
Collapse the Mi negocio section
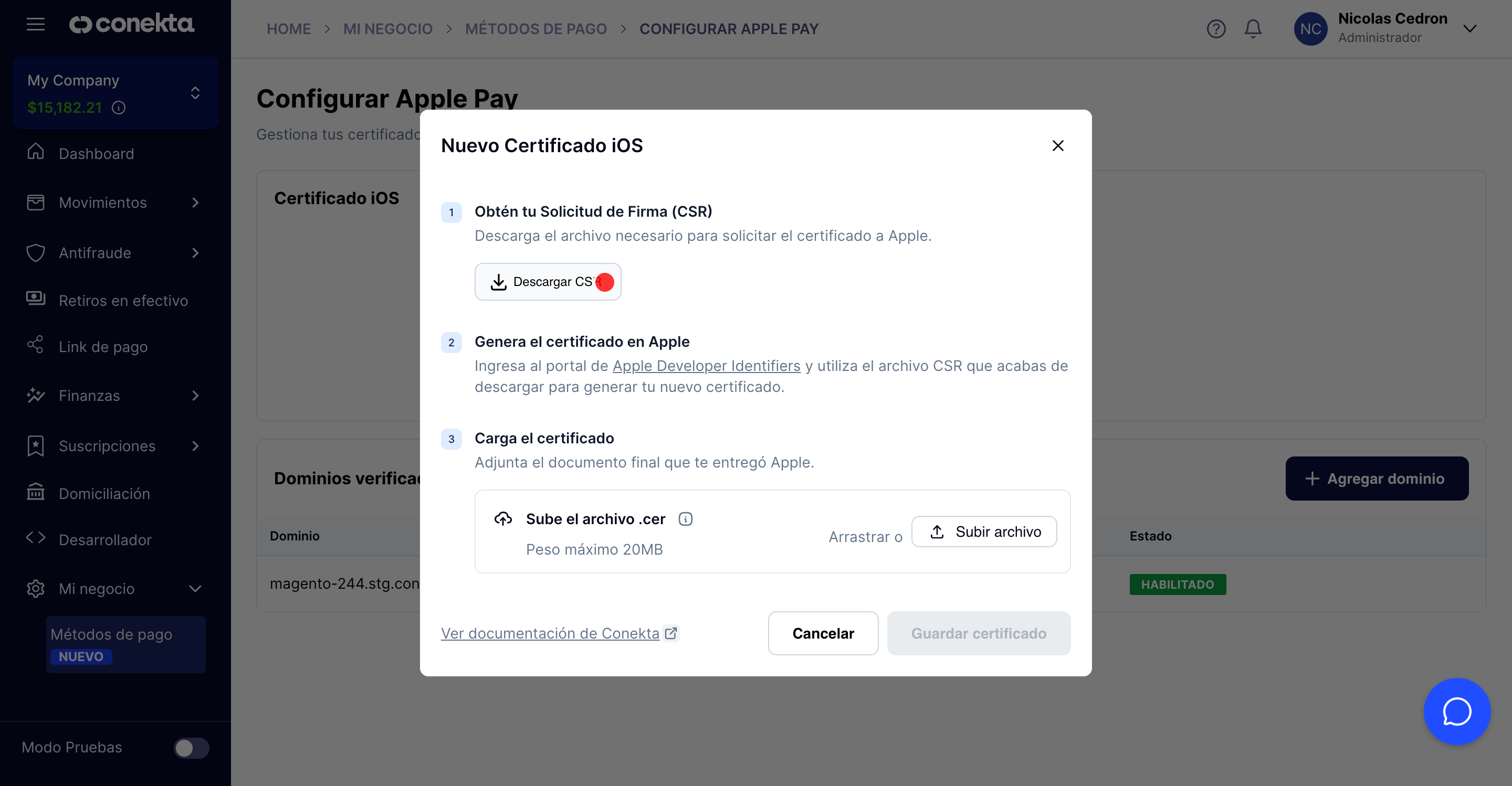195,588
